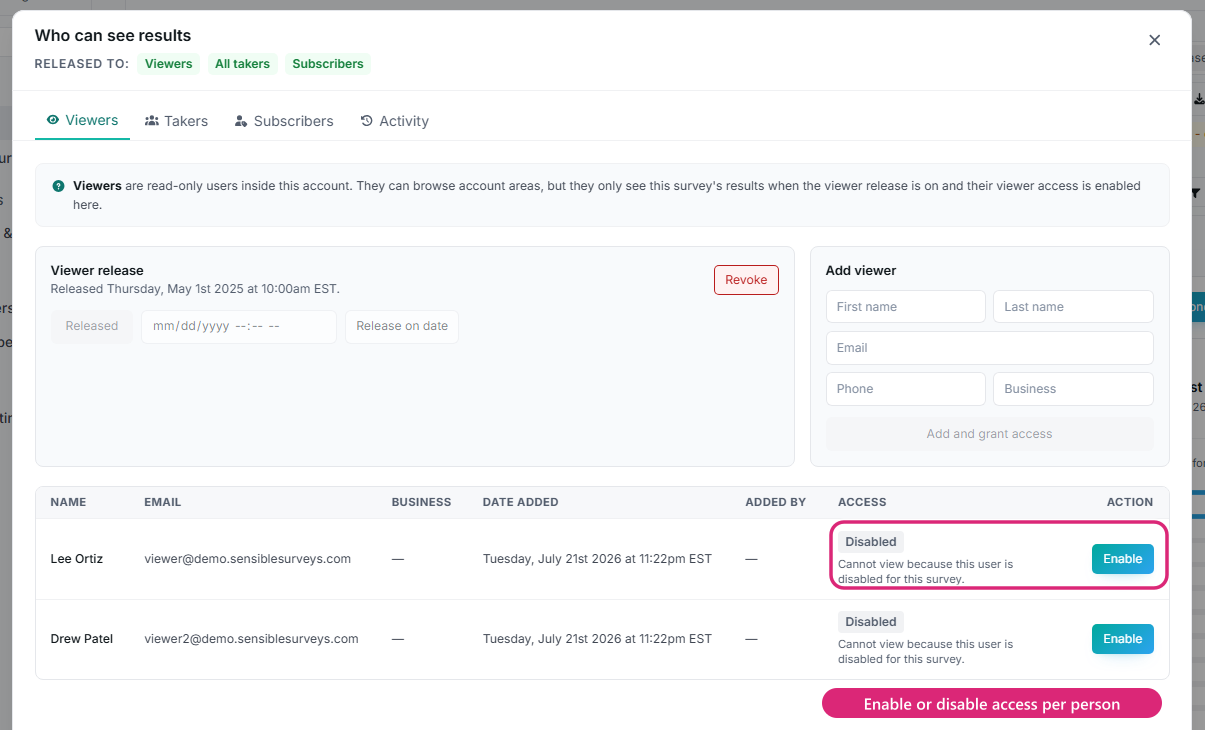The image size is (1205, 730).
Task: Open the Takers tab
Action: 176,121
